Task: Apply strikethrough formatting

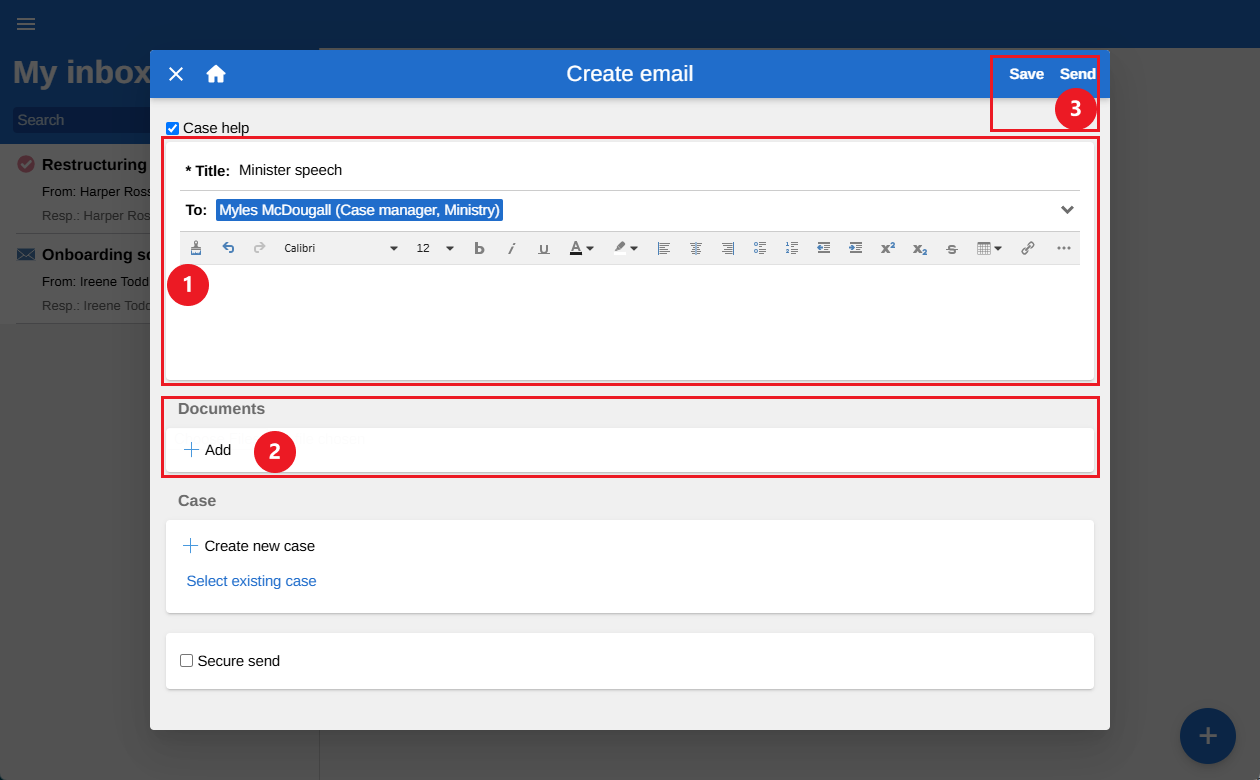Action: [x=952, y=248]
